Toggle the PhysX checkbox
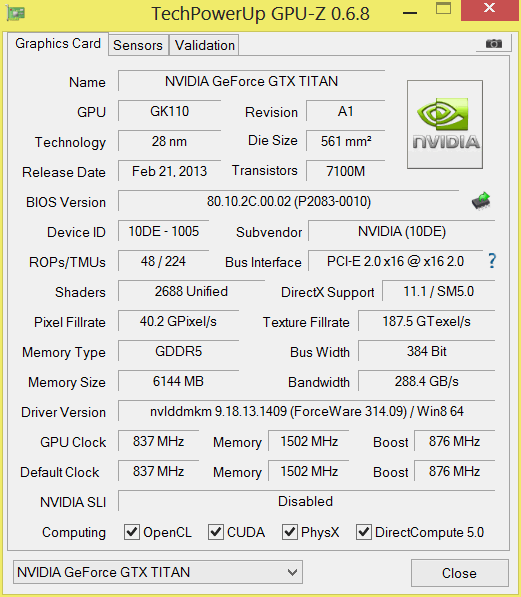 coord(289,532)
